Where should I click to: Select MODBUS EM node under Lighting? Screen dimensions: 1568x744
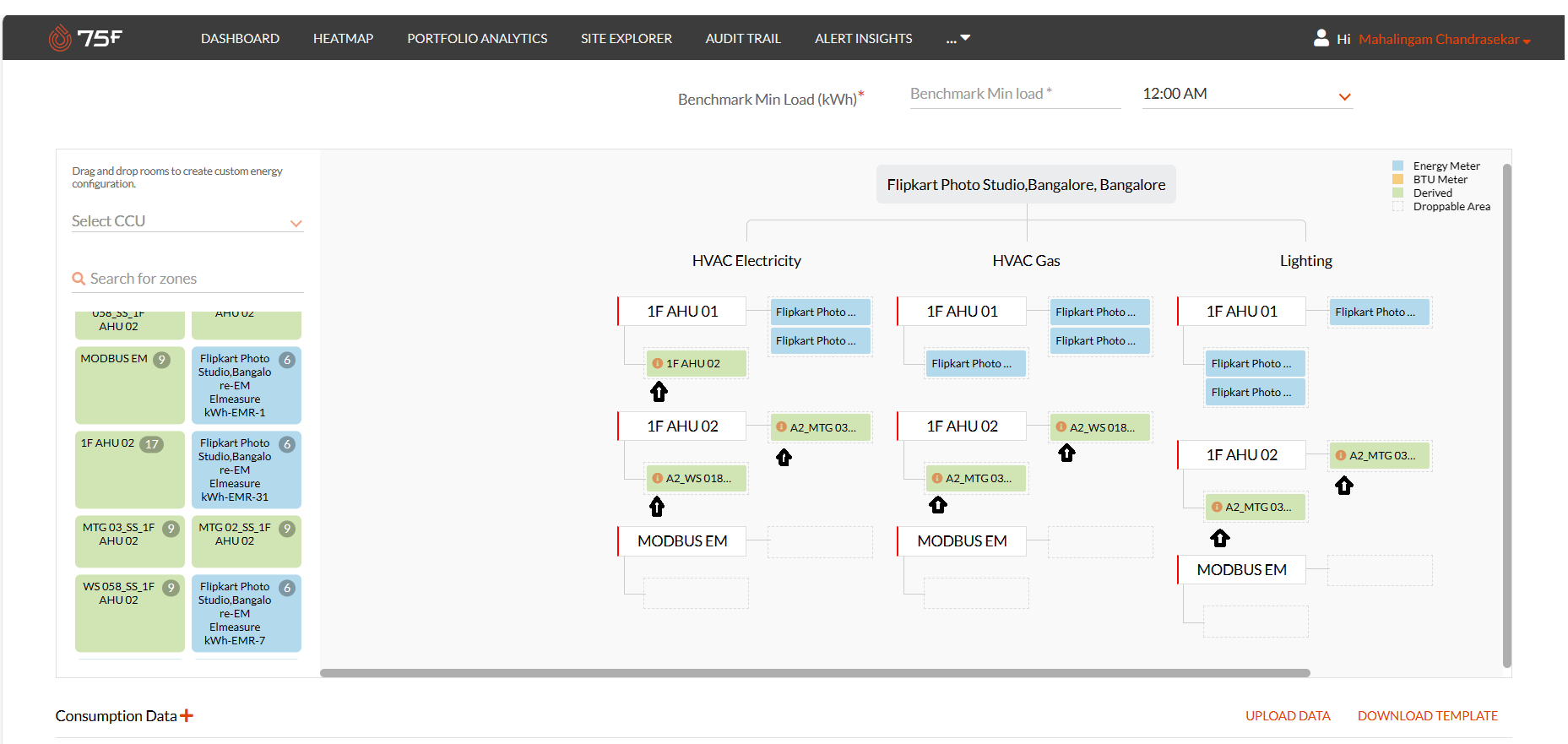[1241, 569]
